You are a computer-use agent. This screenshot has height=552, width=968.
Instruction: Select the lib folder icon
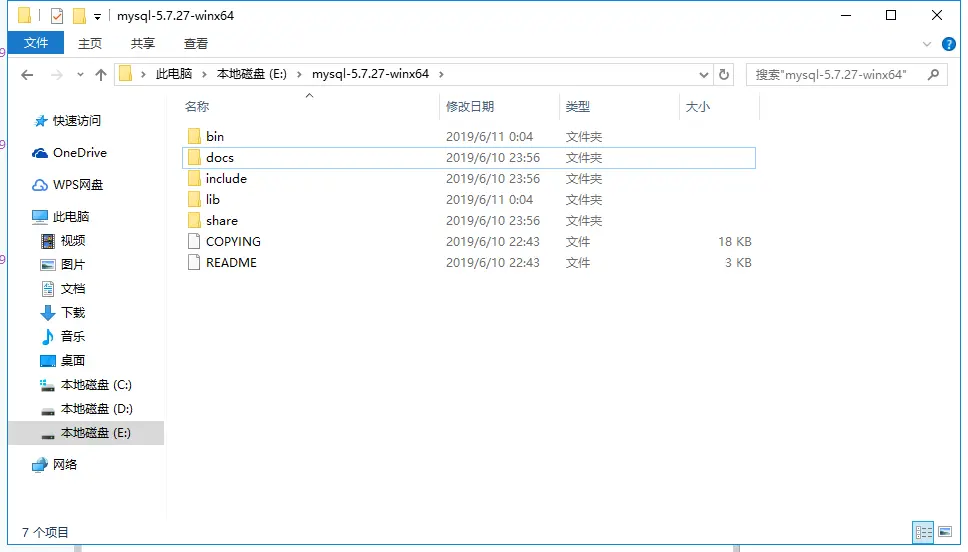(x=194, y=199)
